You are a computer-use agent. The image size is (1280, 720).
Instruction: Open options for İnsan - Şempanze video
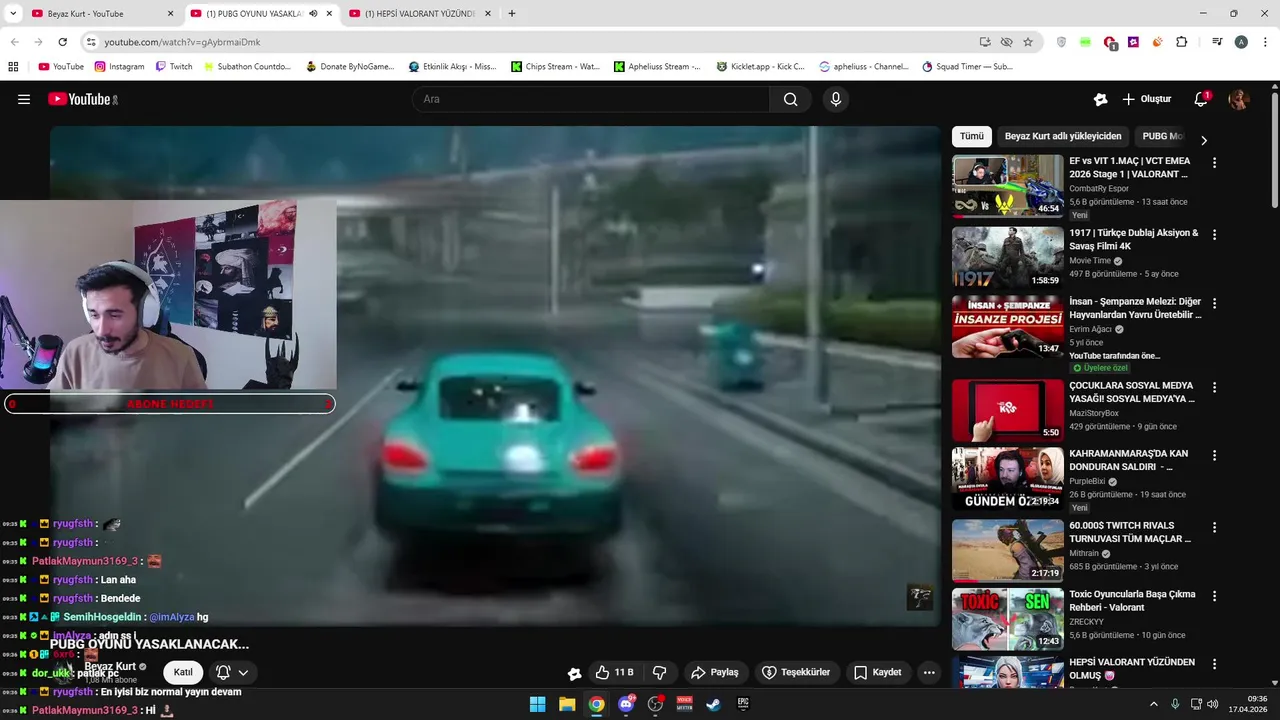tap(1214, 304)
